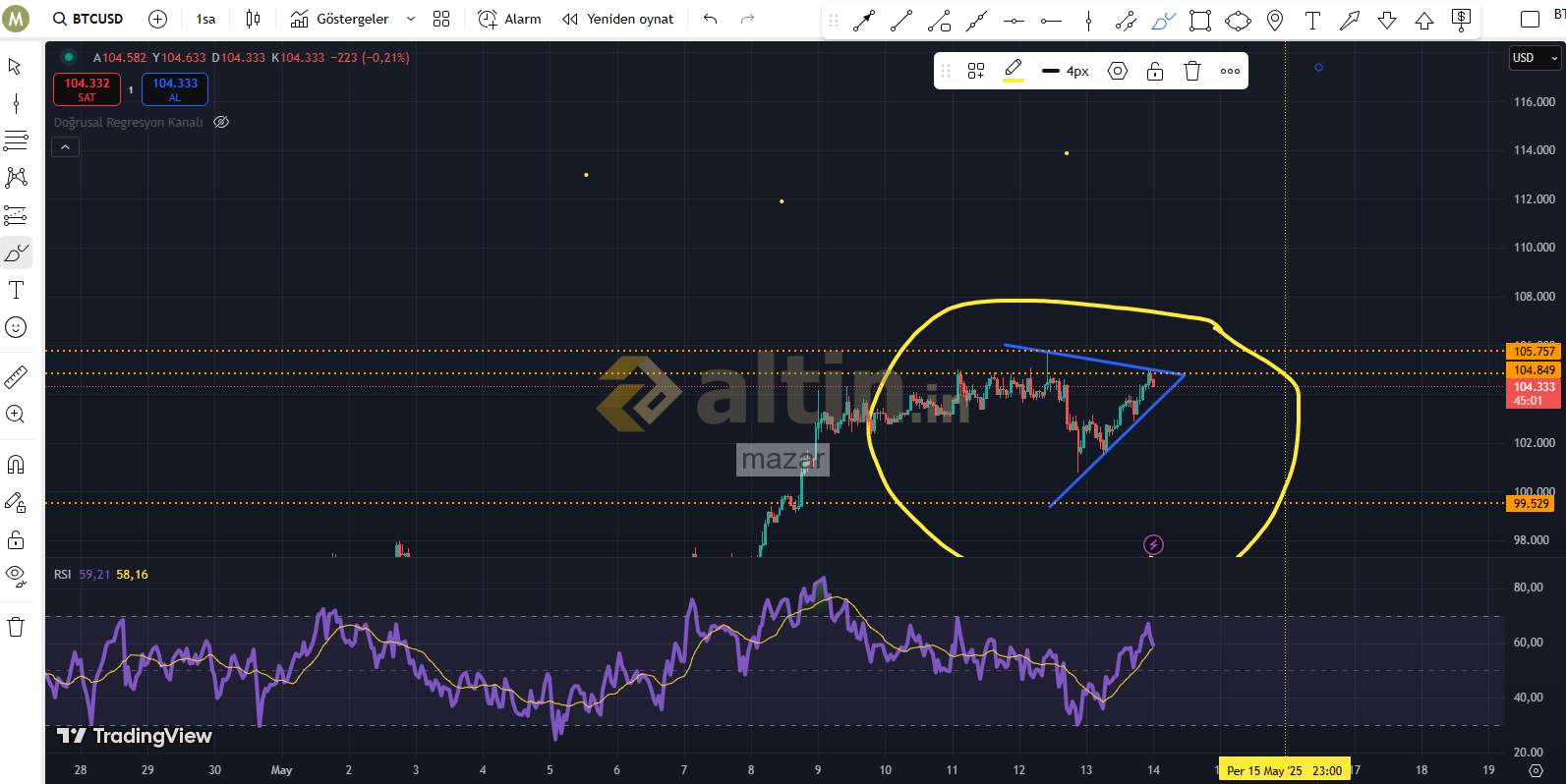Open trend line tools group in left sidebar
1566x784 pixels.
click(16, 103)
